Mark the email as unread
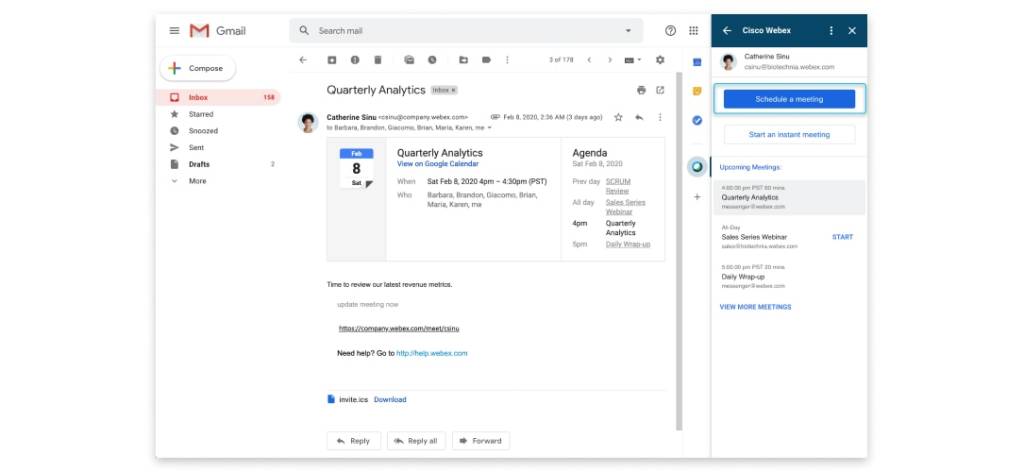This screenshot has width=1024, height=472. tap(409, 59)
